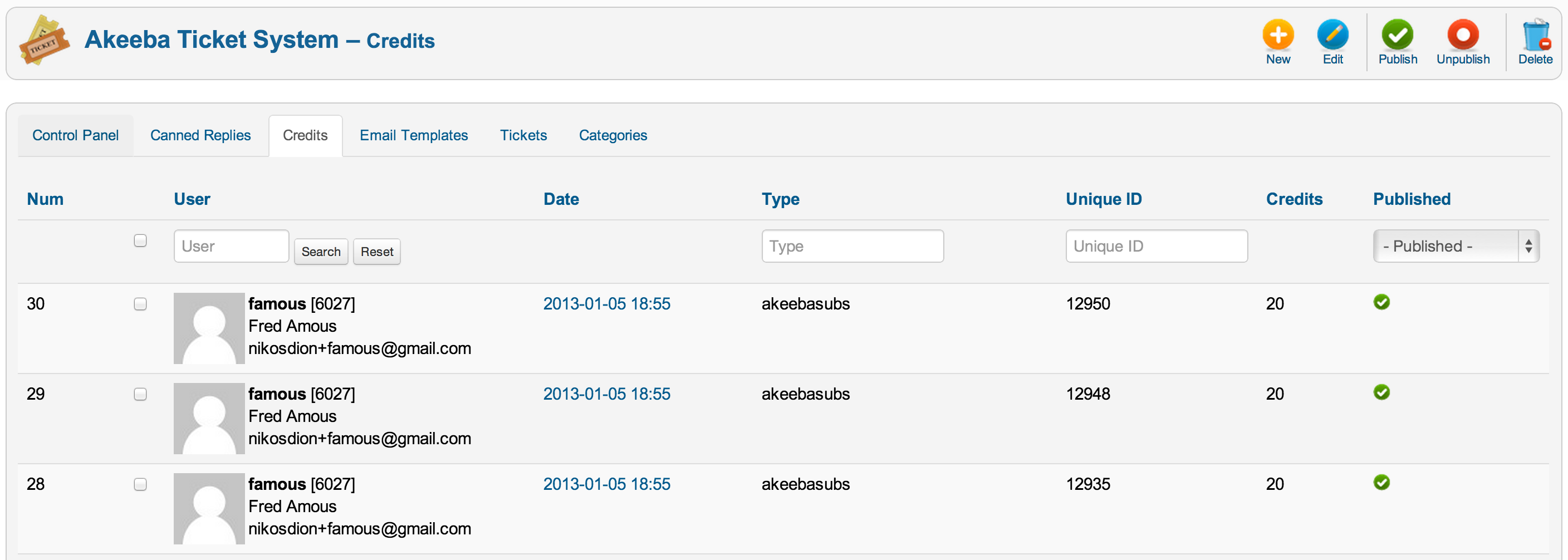This screenshot has height=560, width=1568.
Task: Click the avatar of user in row 28
Action: point(209,508)
